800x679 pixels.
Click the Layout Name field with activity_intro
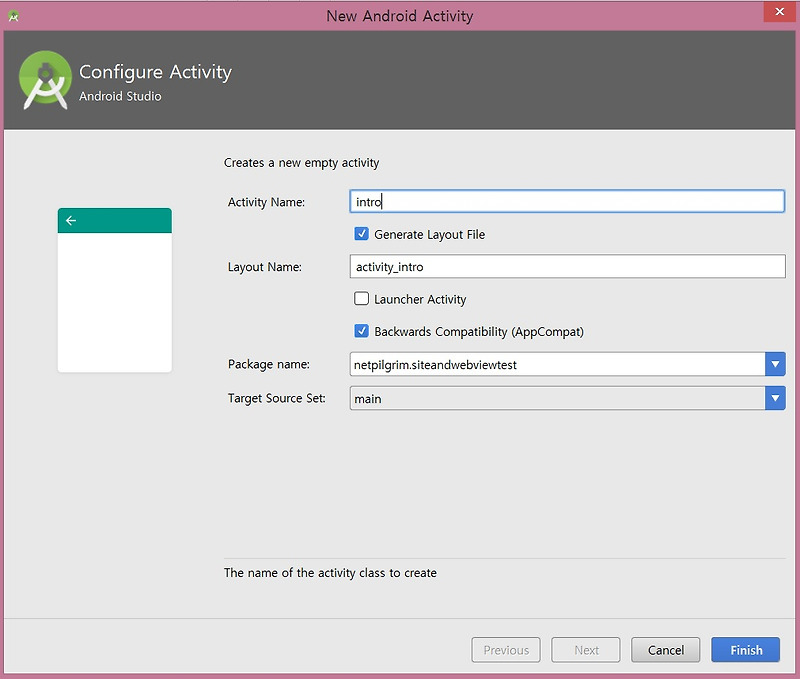(567, 266)
